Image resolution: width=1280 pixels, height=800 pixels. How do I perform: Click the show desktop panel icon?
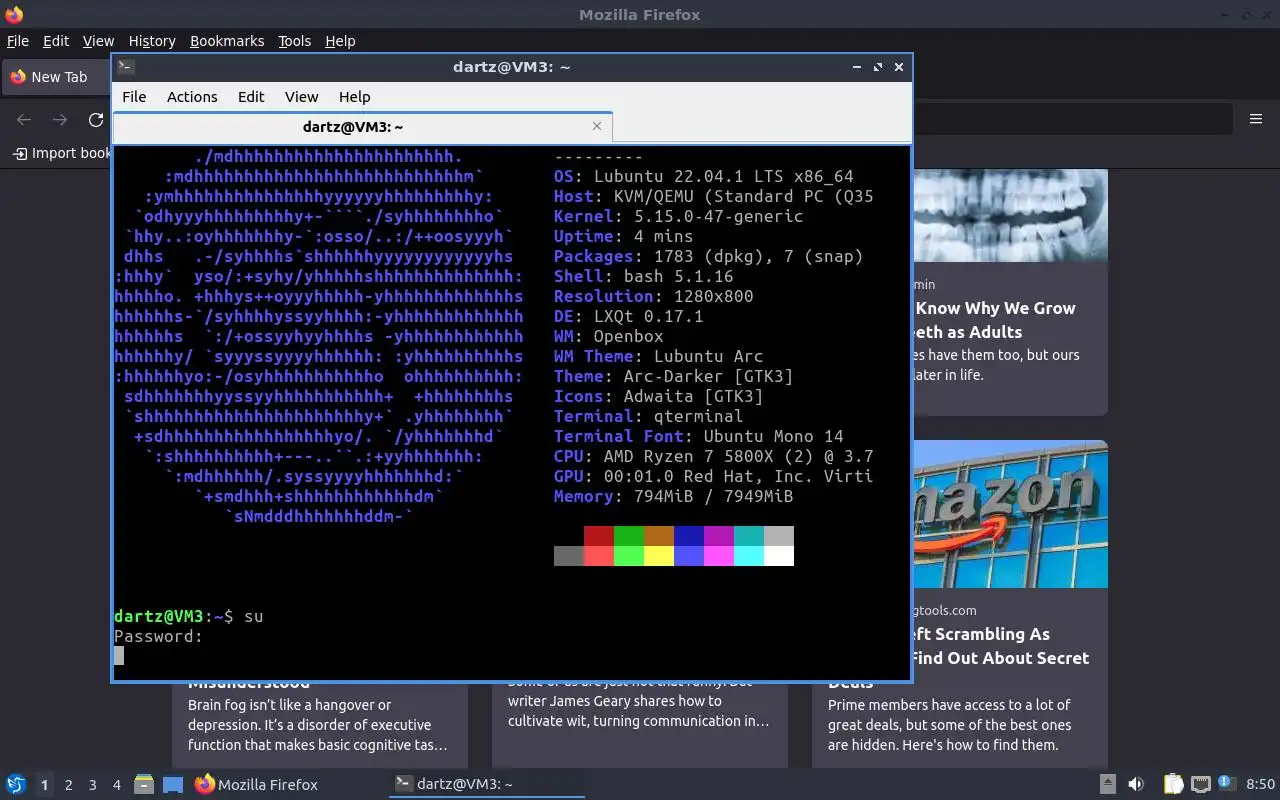coord(173,785)
